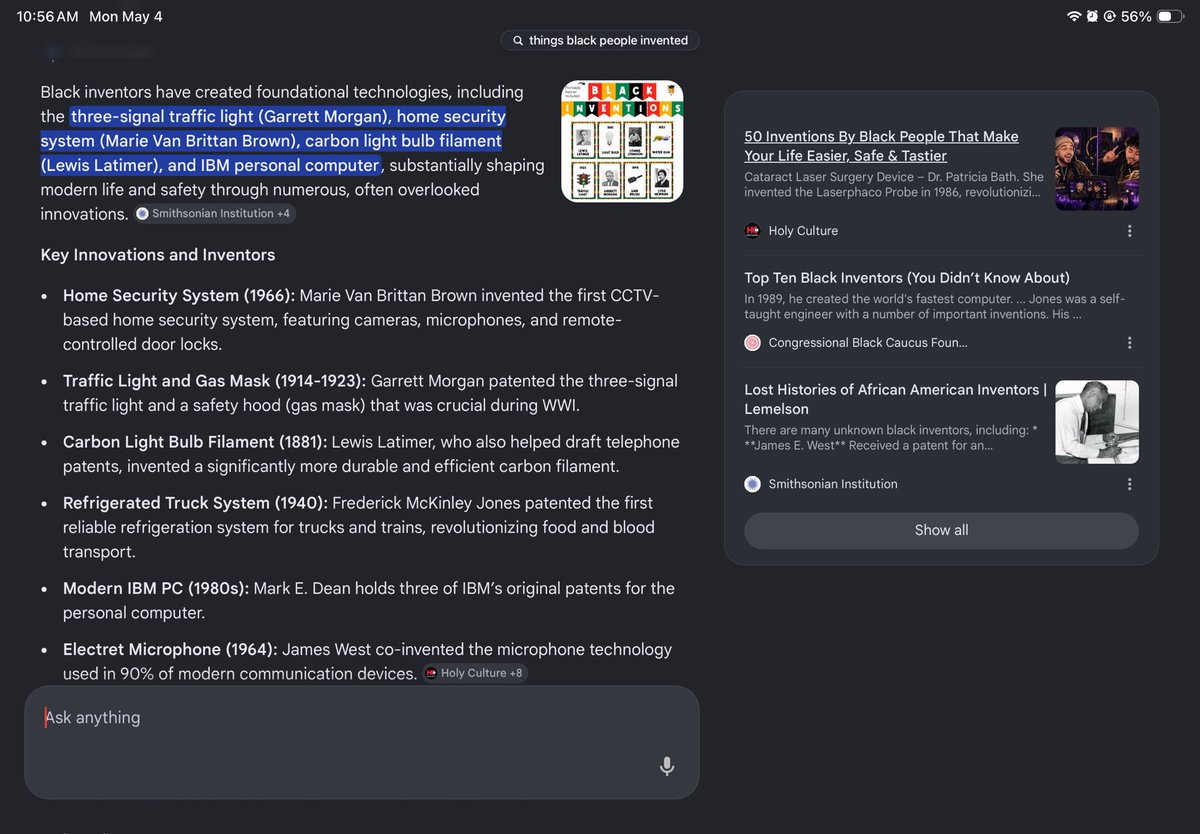
Task: Open 50 Inventions By Black People link
Action: coord(881,146)
